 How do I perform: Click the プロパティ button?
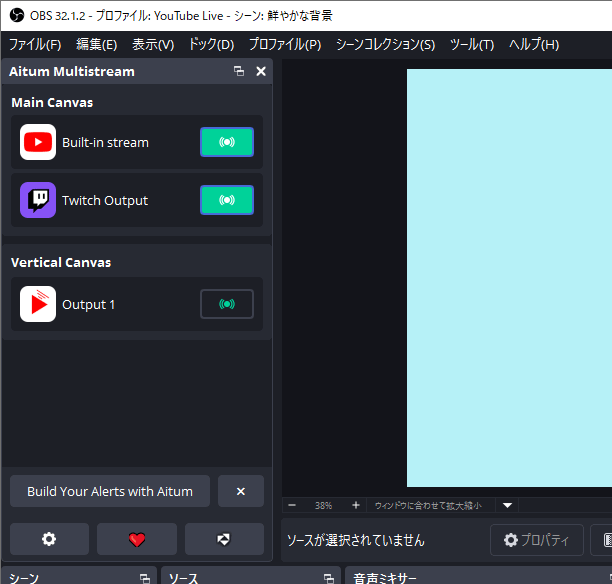pos(537,540)
